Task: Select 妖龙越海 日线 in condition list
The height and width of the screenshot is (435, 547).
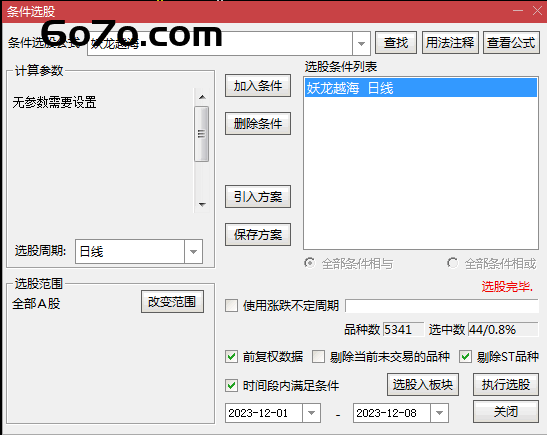Action: [x=421, y=88]
